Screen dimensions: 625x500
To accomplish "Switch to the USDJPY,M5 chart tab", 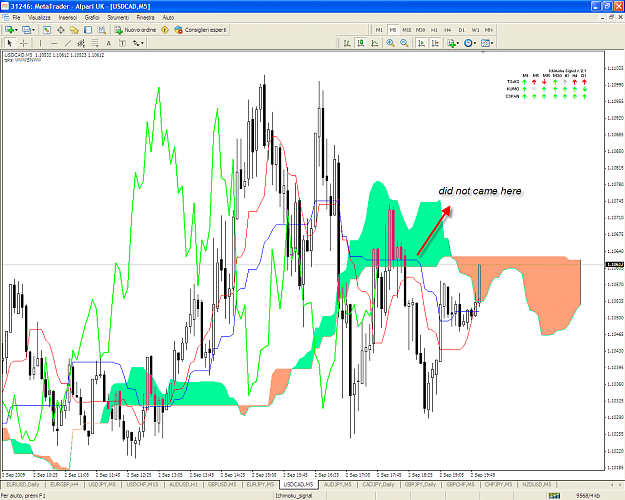I will coord(102,484).
